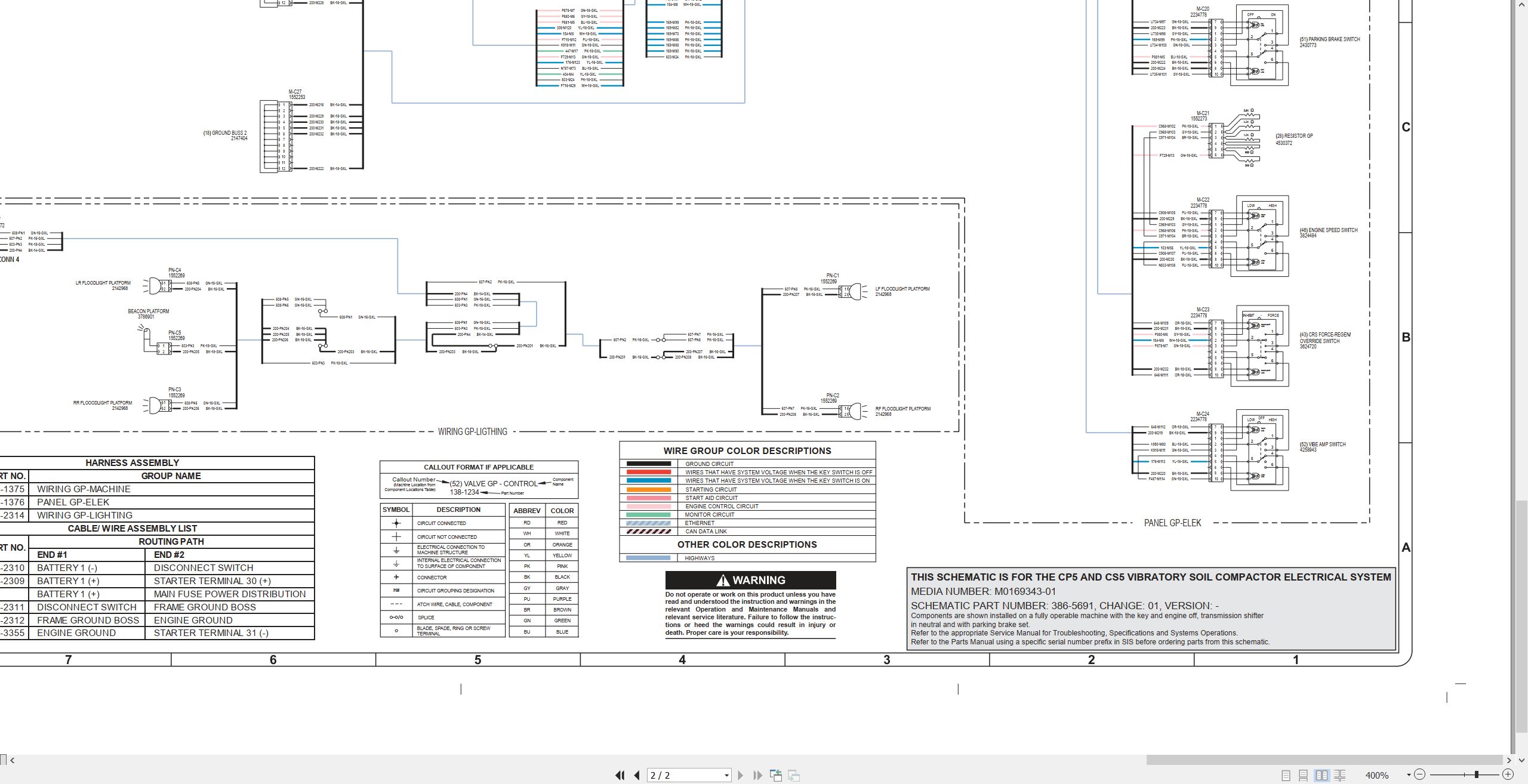Click the text SCHEMATIC PART NUMBER: 386-5691
This screenshot has width=1528, height=784.
pyautogui.click(x=1002, y=606)
